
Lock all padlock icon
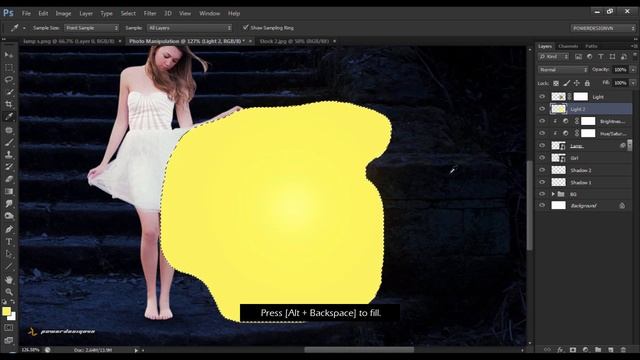tap(587, 83)
